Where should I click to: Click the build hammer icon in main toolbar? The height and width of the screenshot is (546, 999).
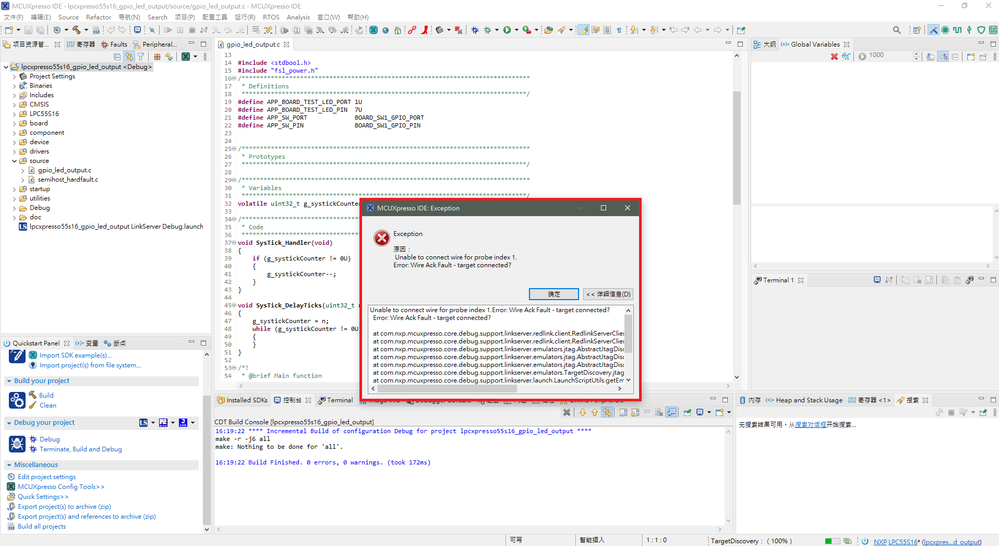tap(76, 30)
